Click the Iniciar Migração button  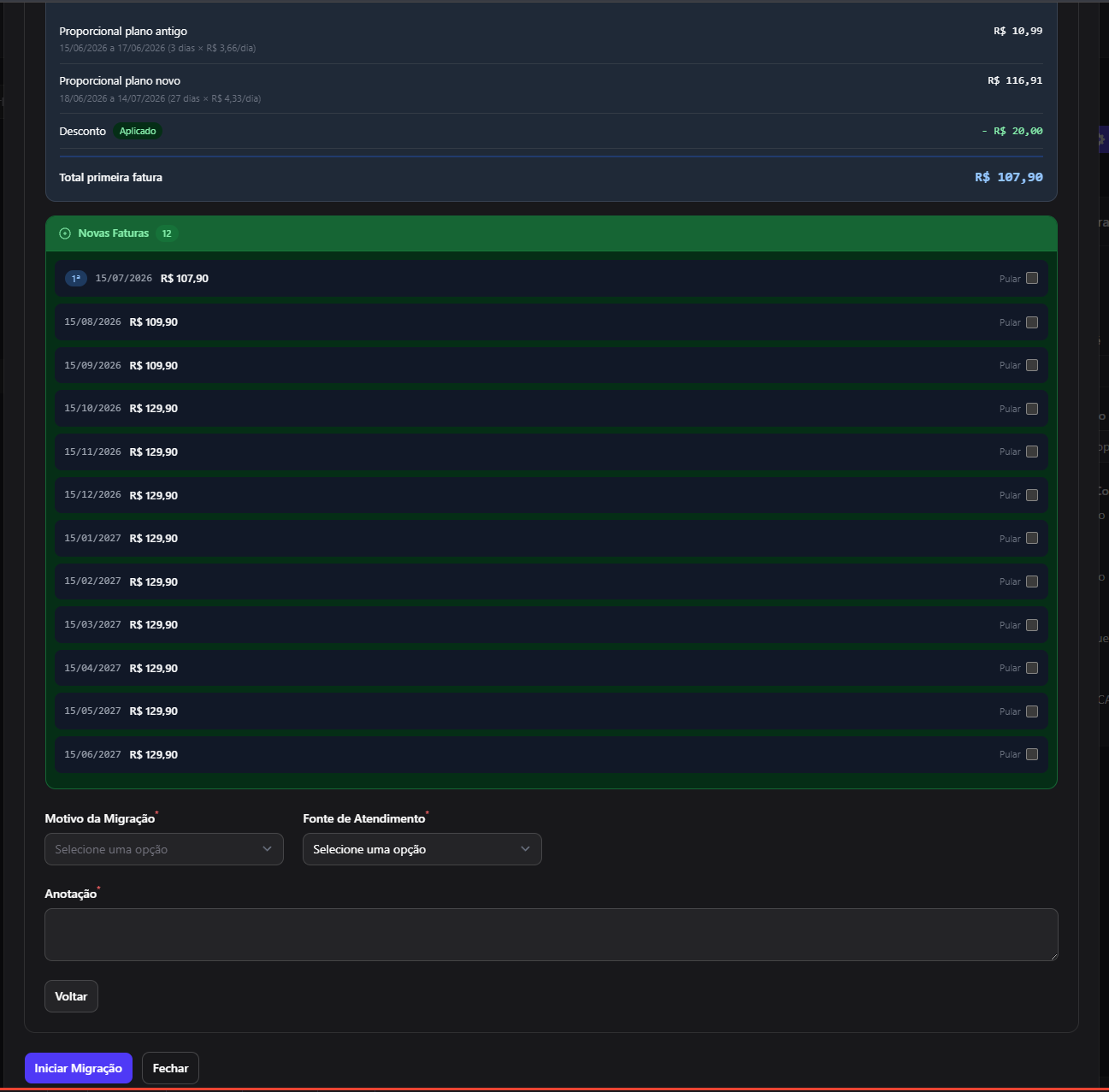coord(79,1068)
